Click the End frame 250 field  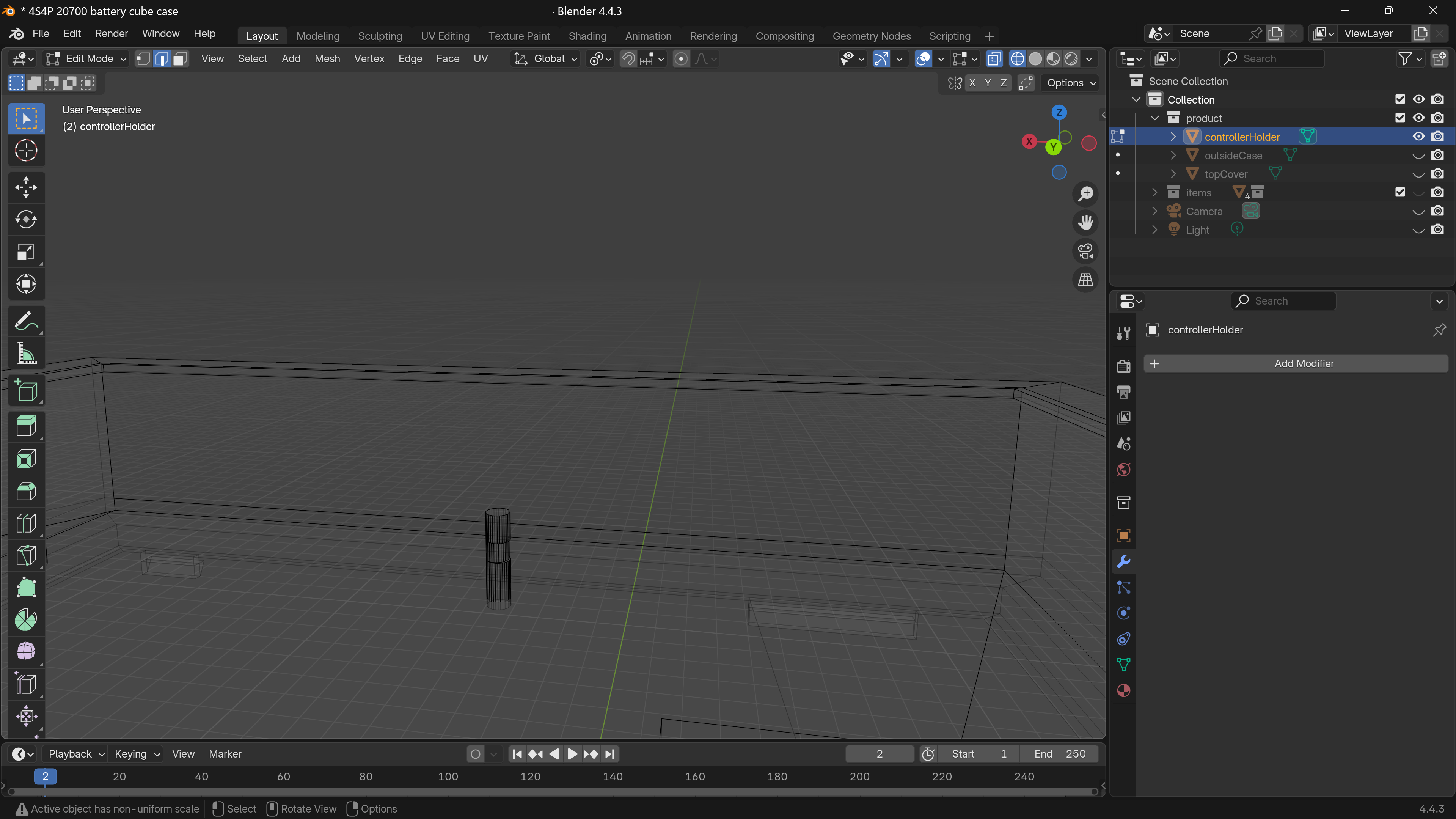(1060, 753)
